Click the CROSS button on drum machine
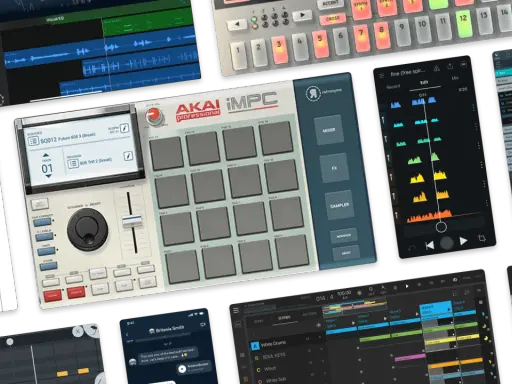This screenshot has height=384, width=512. tap(332, 19)
